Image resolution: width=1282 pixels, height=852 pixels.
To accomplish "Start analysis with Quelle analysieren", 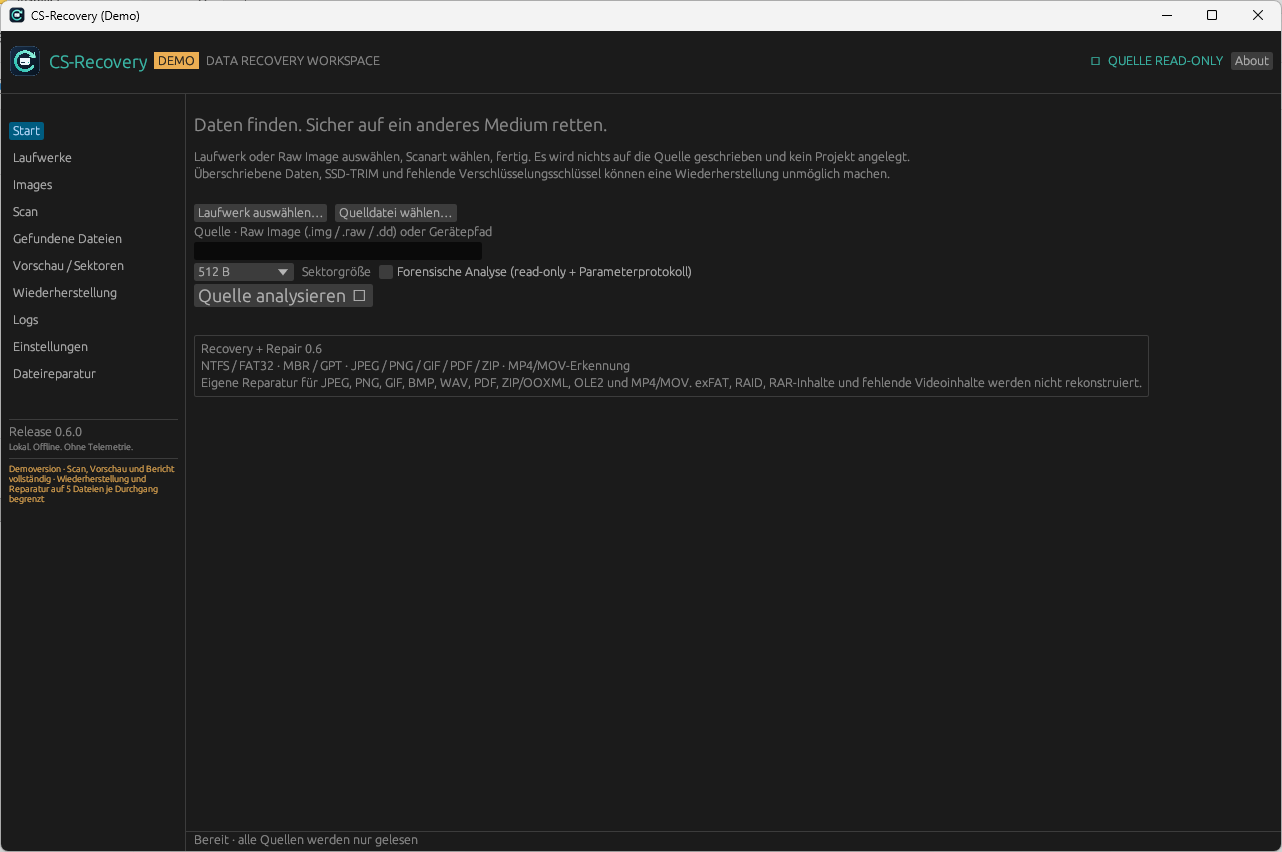I will 283,296.
